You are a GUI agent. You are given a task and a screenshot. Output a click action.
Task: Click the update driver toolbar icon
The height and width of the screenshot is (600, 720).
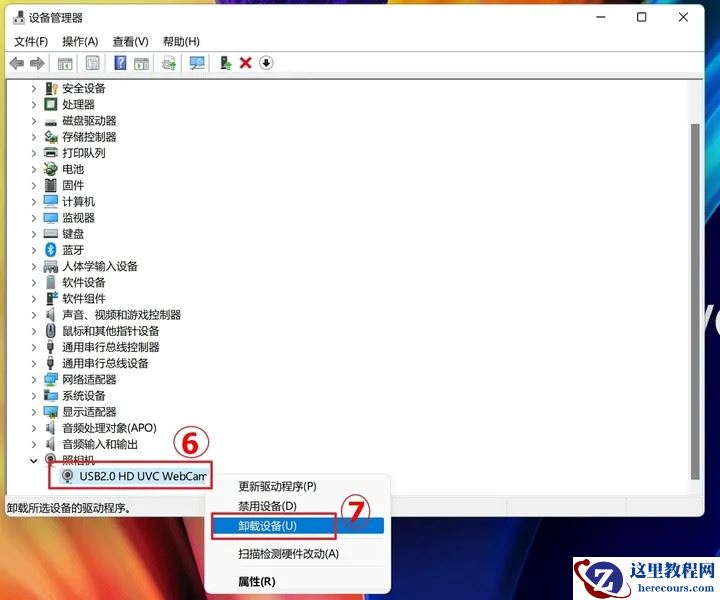coord(225,63)
